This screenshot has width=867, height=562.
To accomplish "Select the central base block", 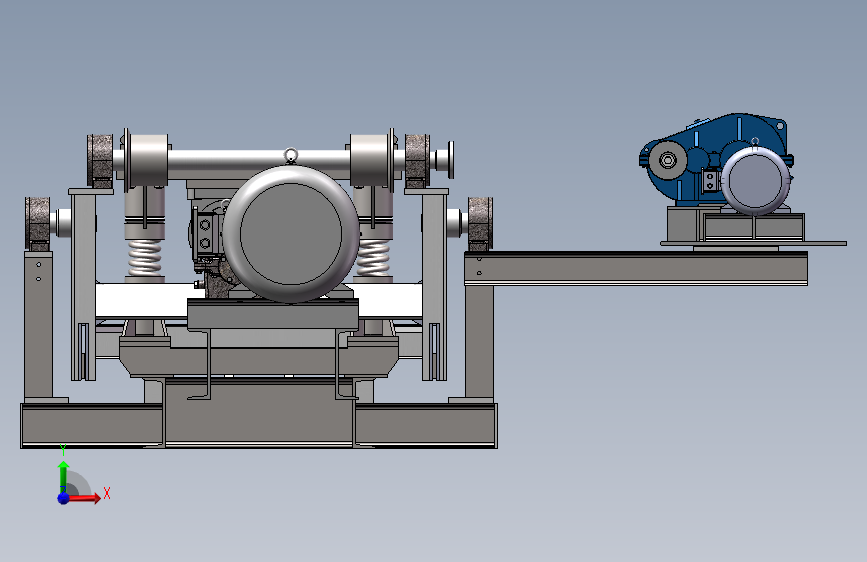I will pyautogui.click(x=259, y=412).
